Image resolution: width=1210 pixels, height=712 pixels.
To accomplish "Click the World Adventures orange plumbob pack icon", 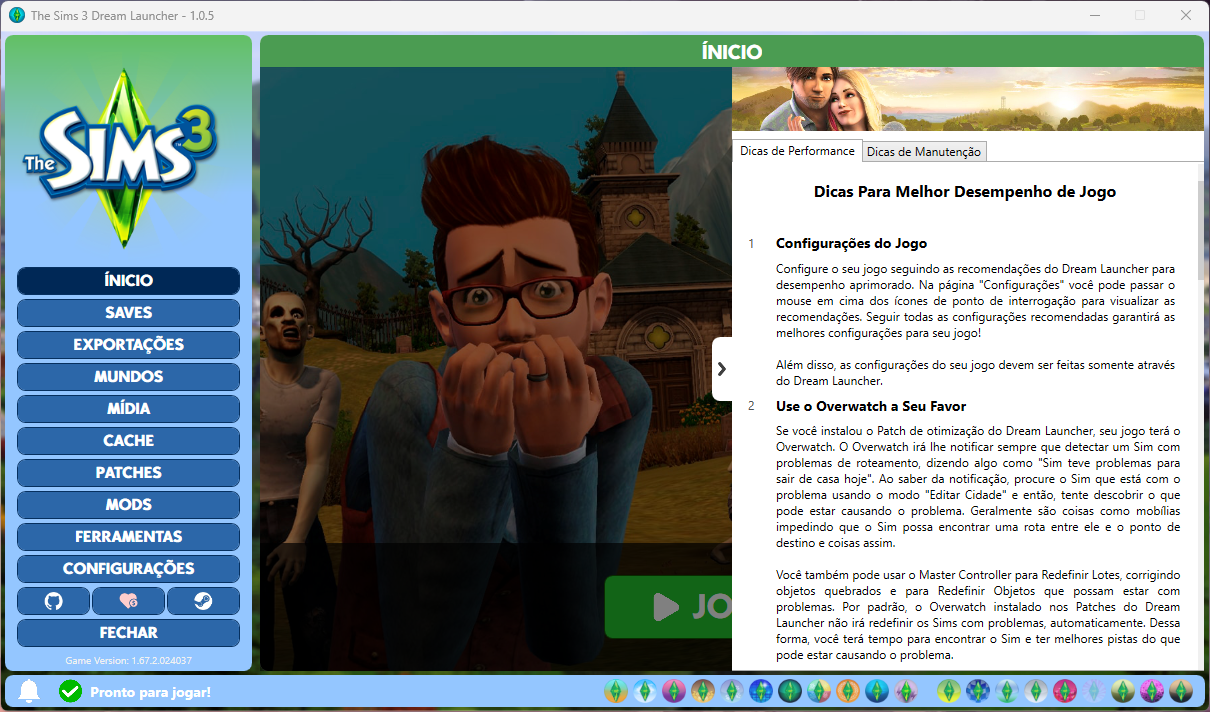I will pos(616,691).
